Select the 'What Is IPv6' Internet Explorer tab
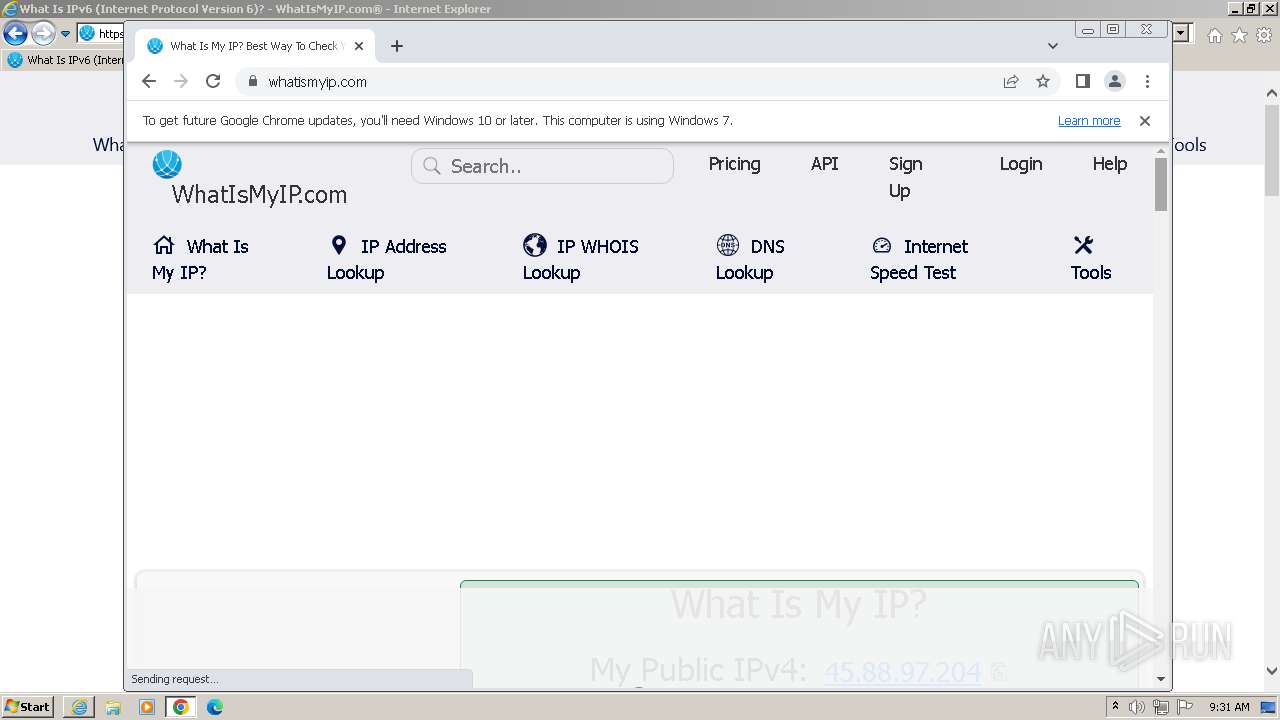Viewport: 1280px width, 720px height. click(x=66, y=60)
